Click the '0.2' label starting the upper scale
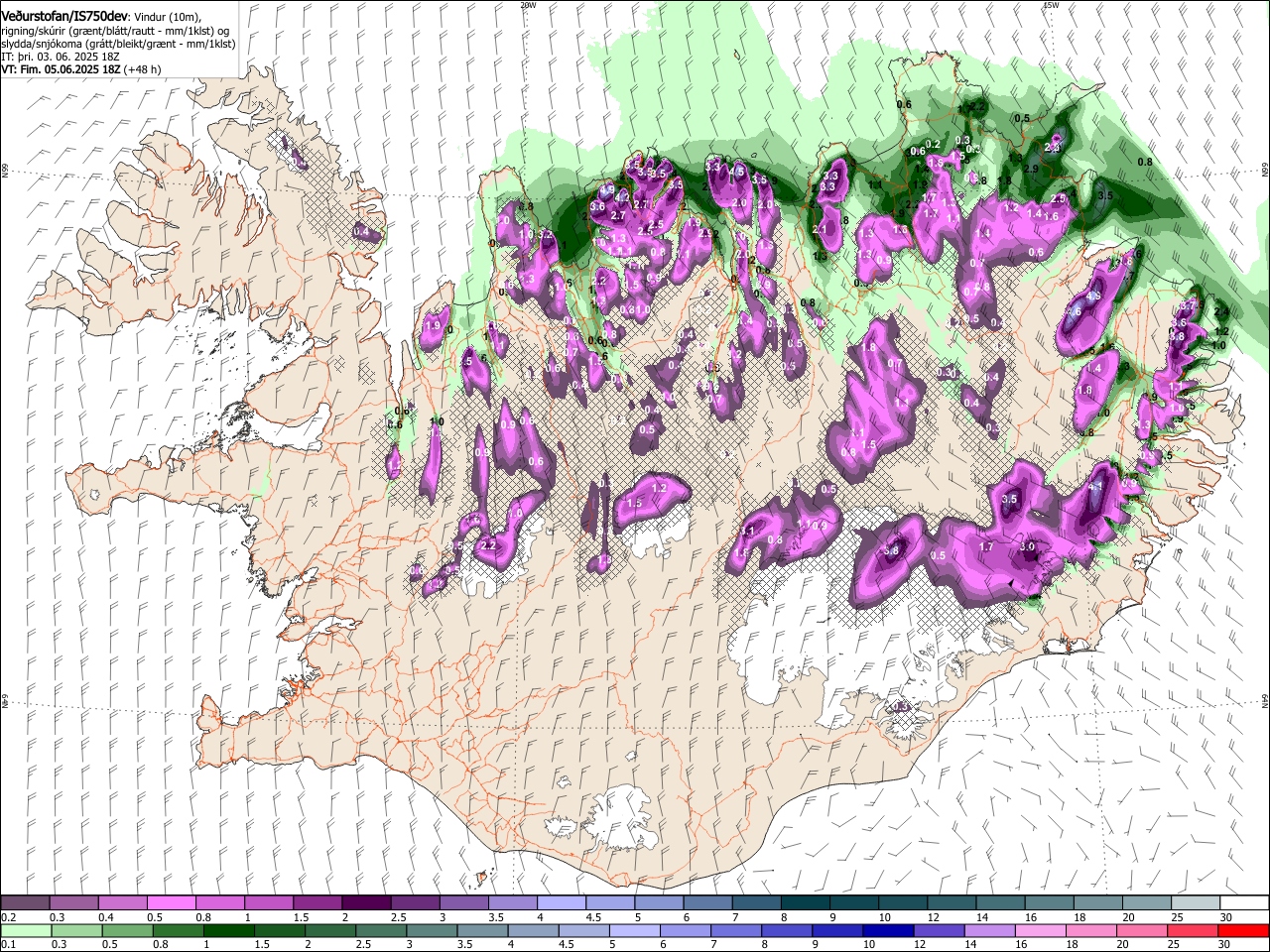 [9, 916]
